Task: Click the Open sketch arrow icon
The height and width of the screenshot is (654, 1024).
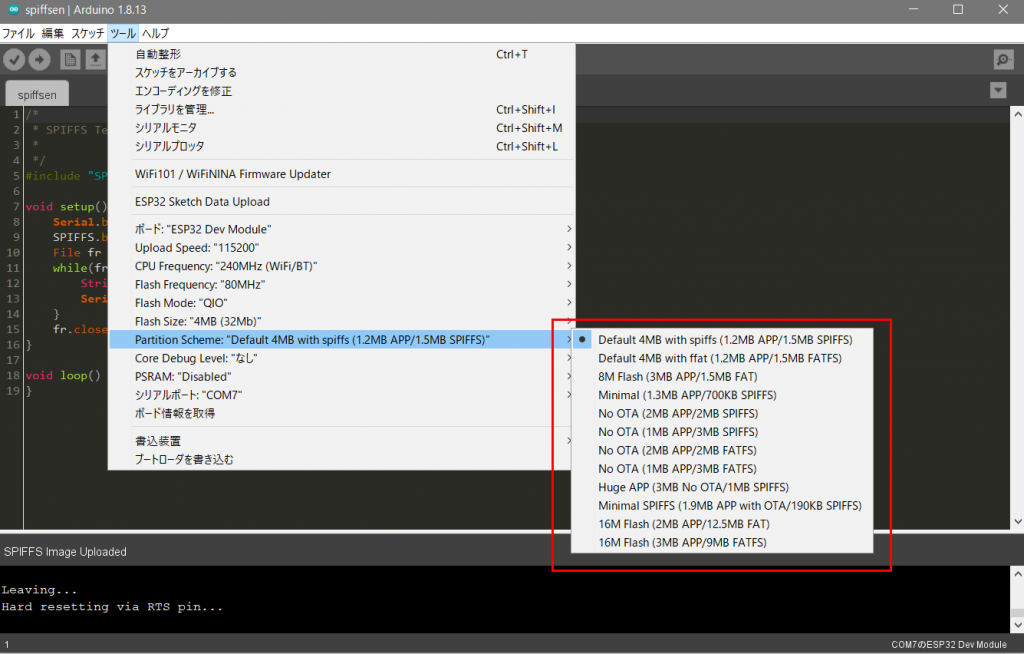Action: [95, 60]
